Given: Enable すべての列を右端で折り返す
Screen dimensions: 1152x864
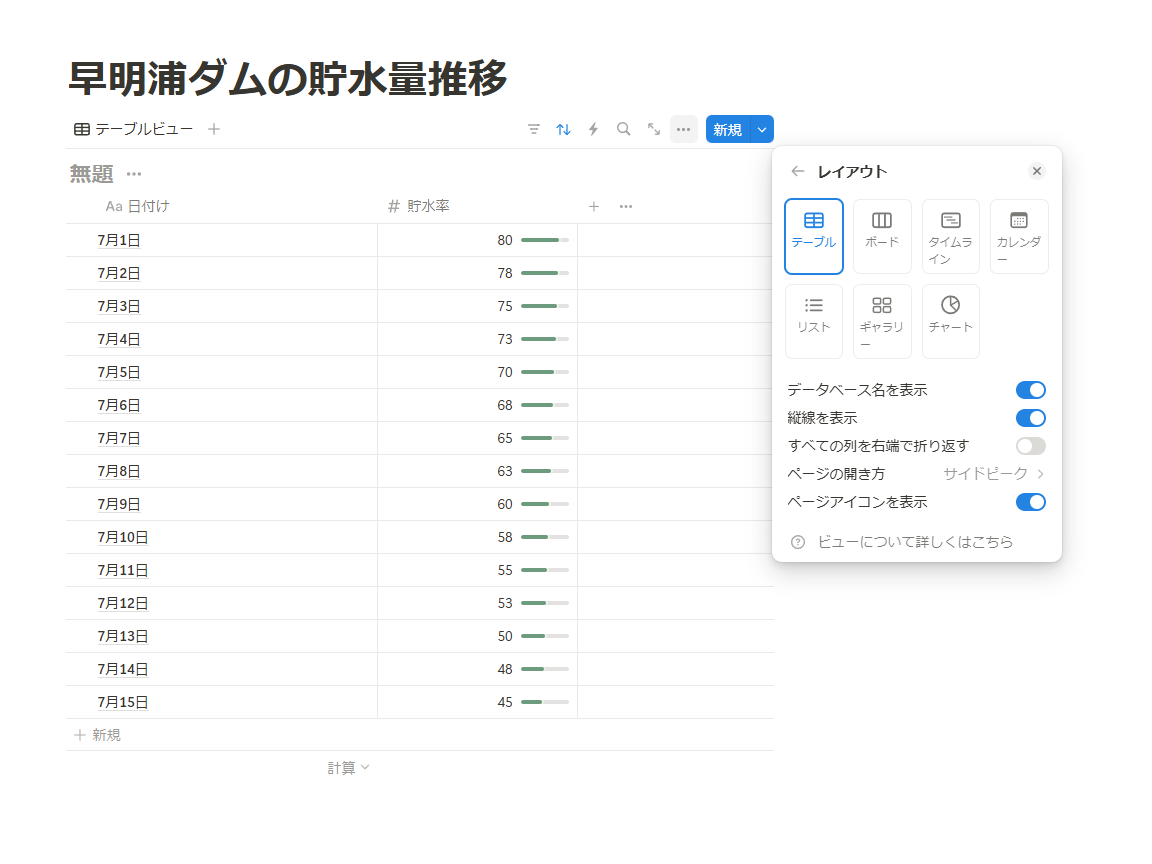Looking at the screenshot, I should pyautogui.click(x=1030, y=446).
